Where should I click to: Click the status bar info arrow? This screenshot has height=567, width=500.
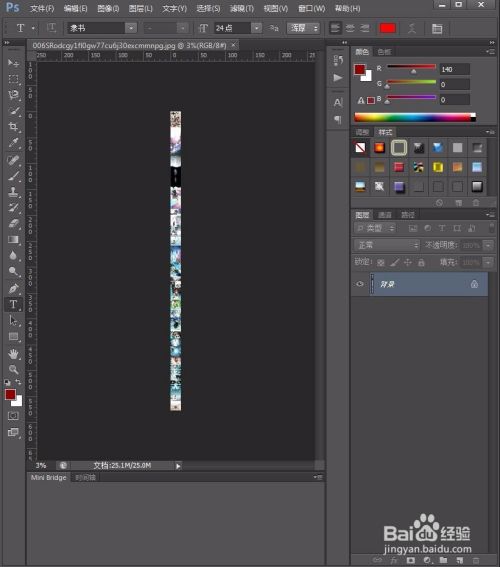(178, 466)
